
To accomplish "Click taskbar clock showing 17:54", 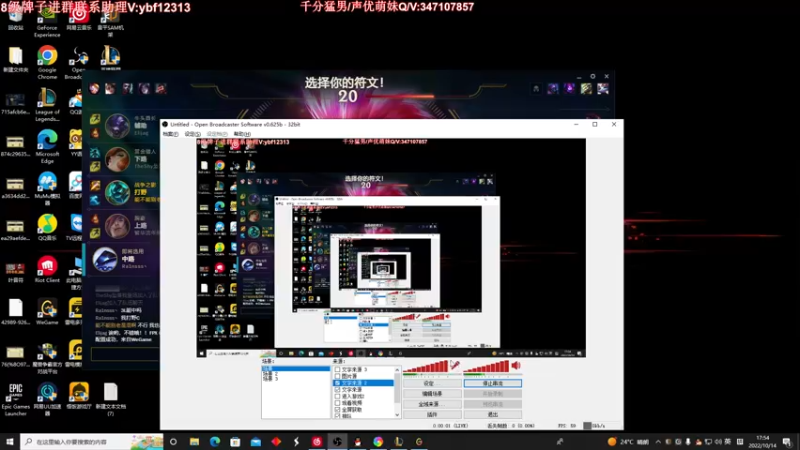I will pos(762,442).
